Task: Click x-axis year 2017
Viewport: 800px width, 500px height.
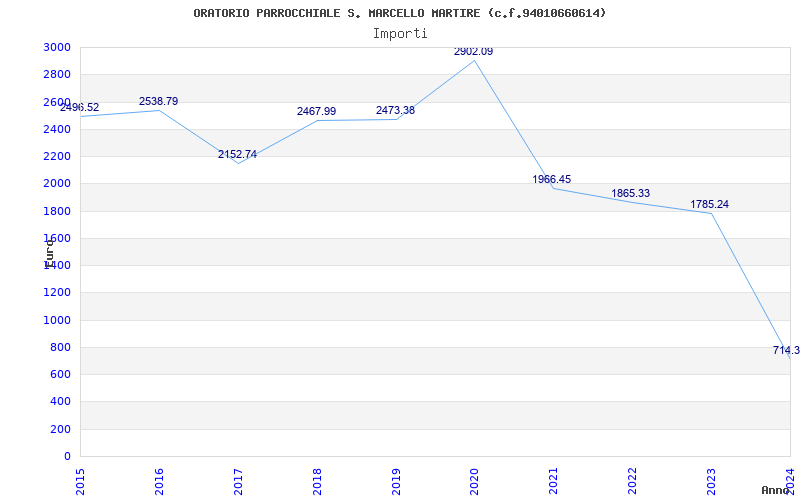Action: coord(238,481)
